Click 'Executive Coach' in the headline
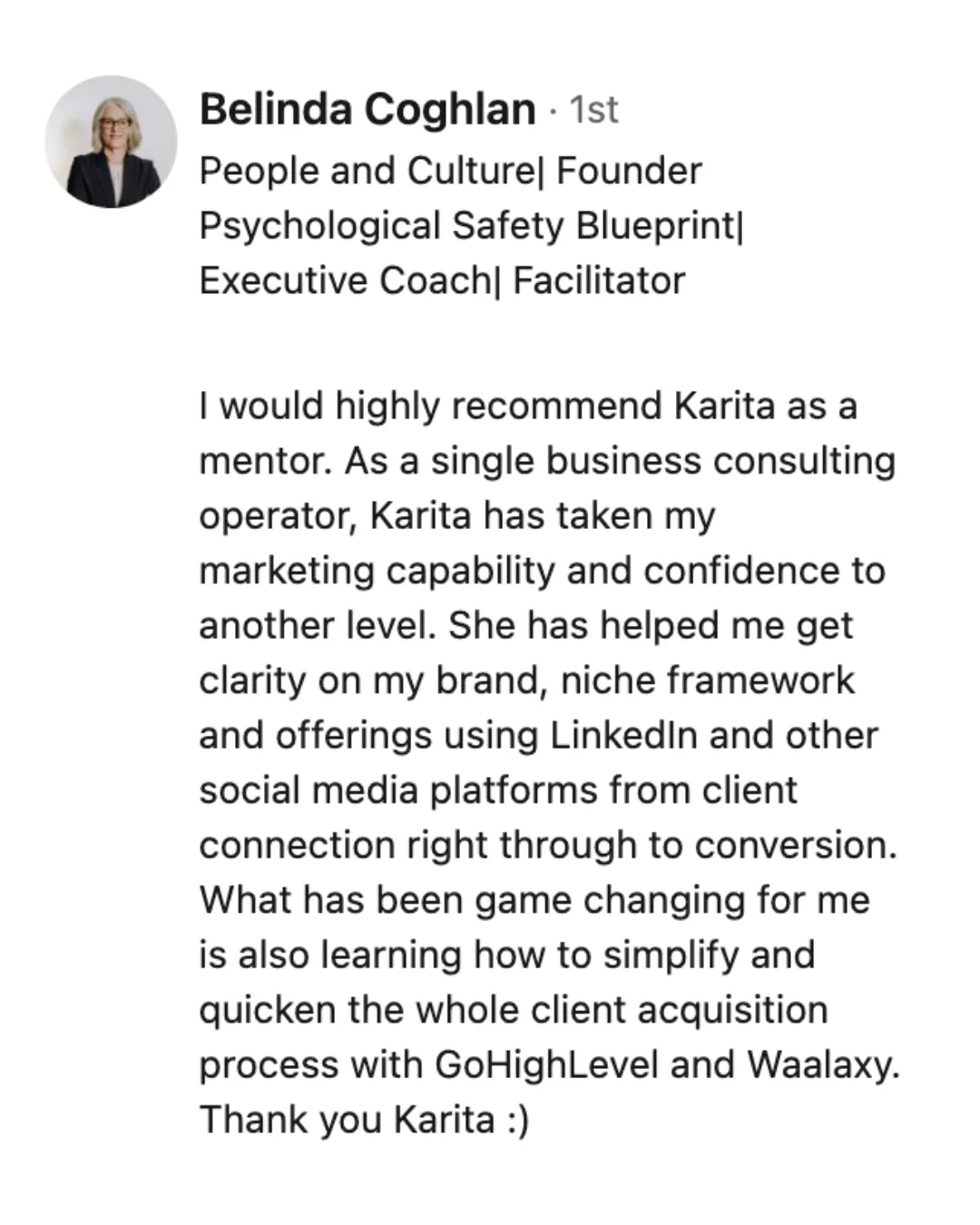Screen dimensions: 980x1225 point(344,280)
